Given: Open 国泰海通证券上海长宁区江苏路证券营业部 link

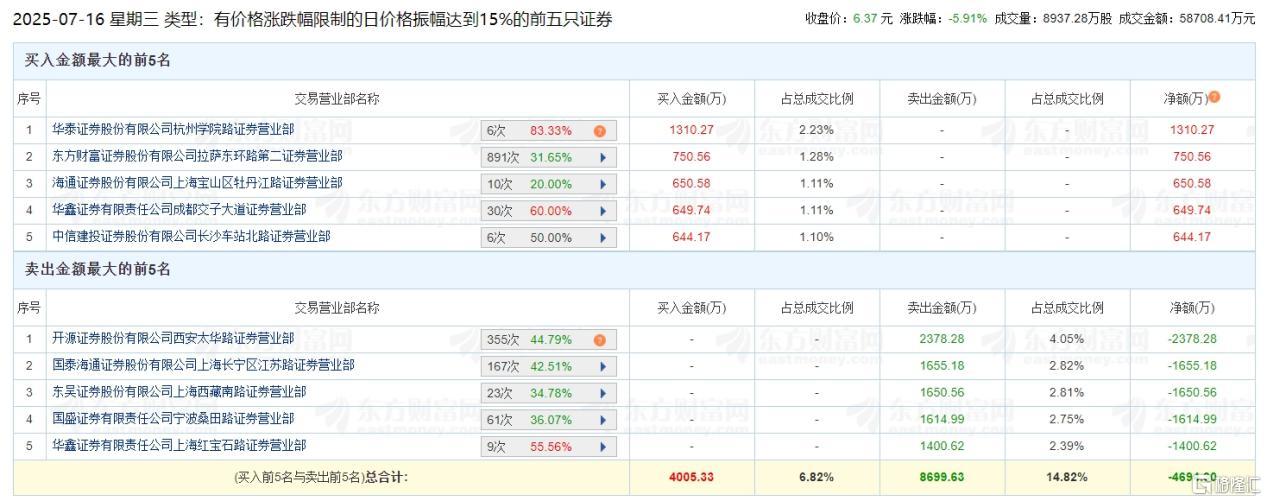Looking at the screenshot, I should [203, 366].
